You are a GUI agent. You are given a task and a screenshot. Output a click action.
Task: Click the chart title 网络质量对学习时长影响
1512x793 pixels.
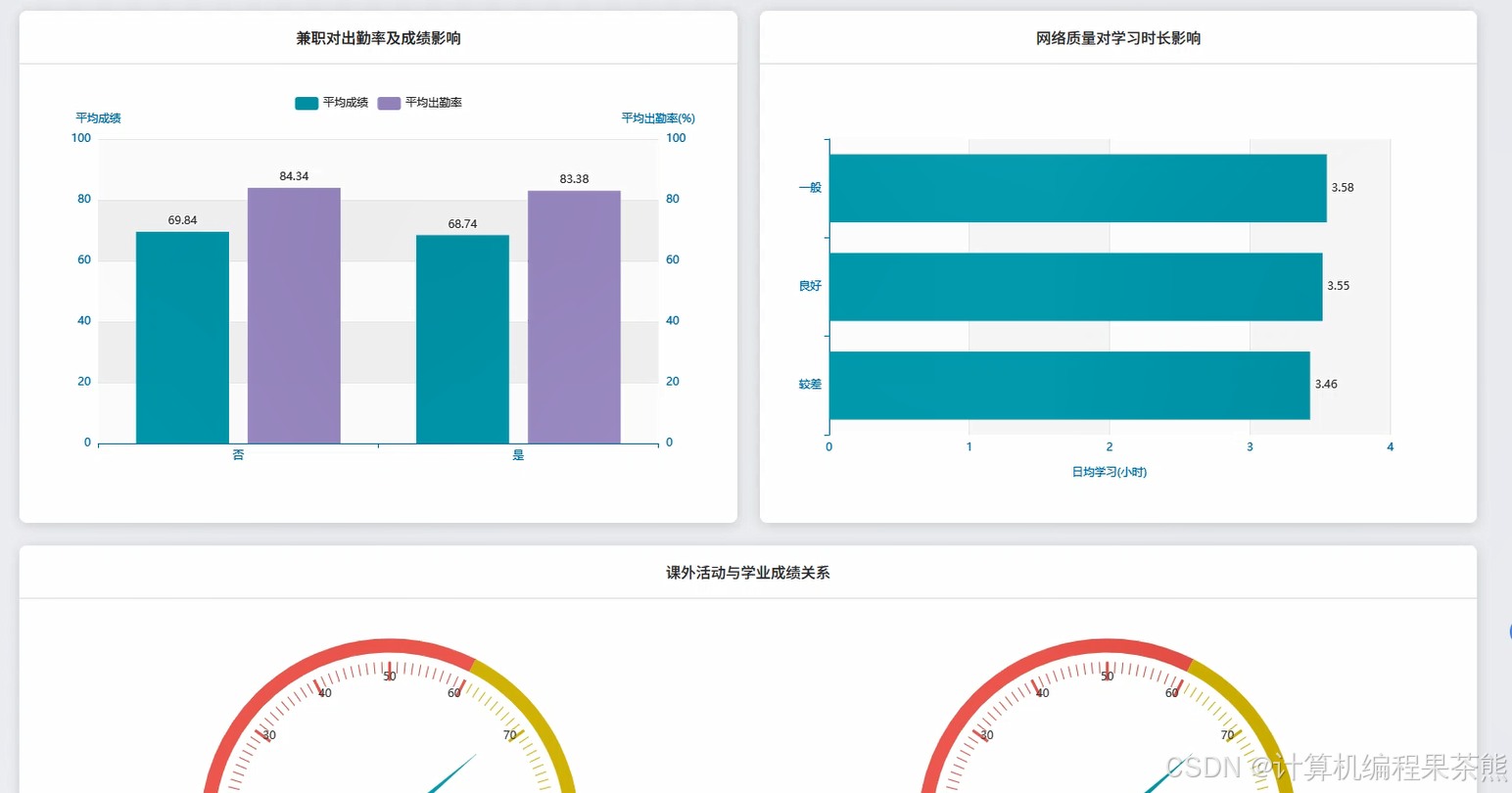[1118, 38]
